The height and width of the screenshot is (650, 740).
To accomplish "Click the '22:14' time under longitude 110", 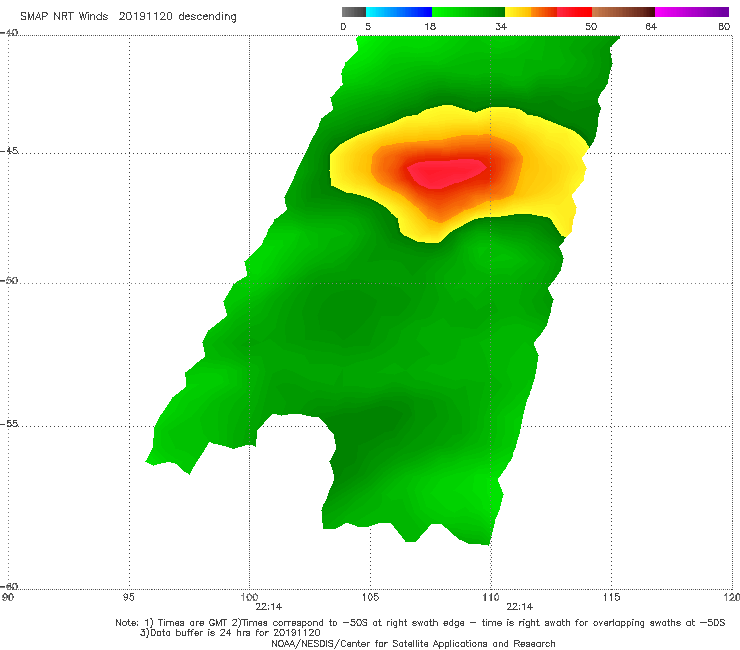I will coord(520,607).
